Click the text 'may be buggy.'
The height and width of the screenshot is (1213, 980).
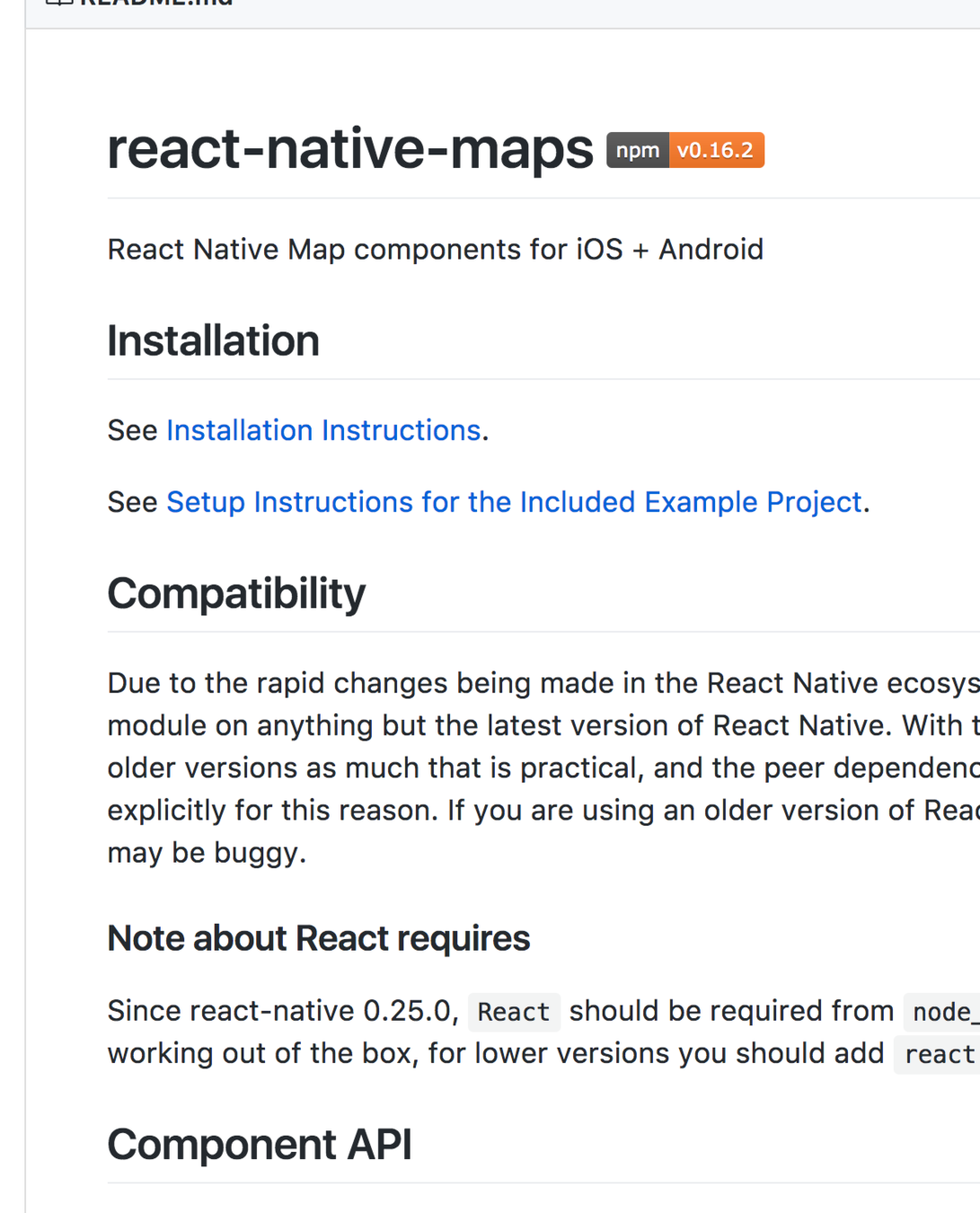[x=207, y=853]
